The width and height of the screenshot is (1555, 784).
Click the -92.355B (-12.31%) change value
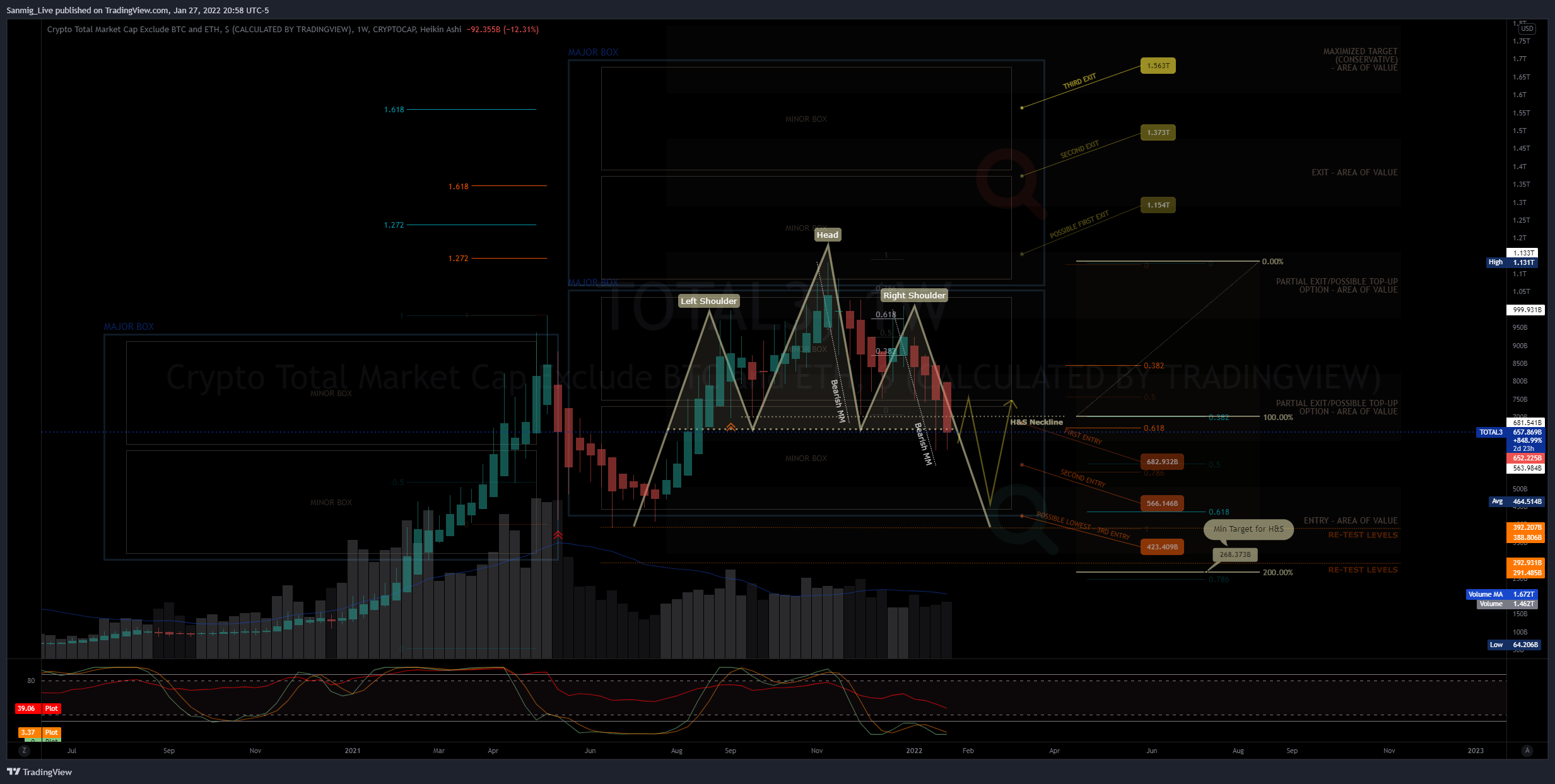tap(503, 29)
